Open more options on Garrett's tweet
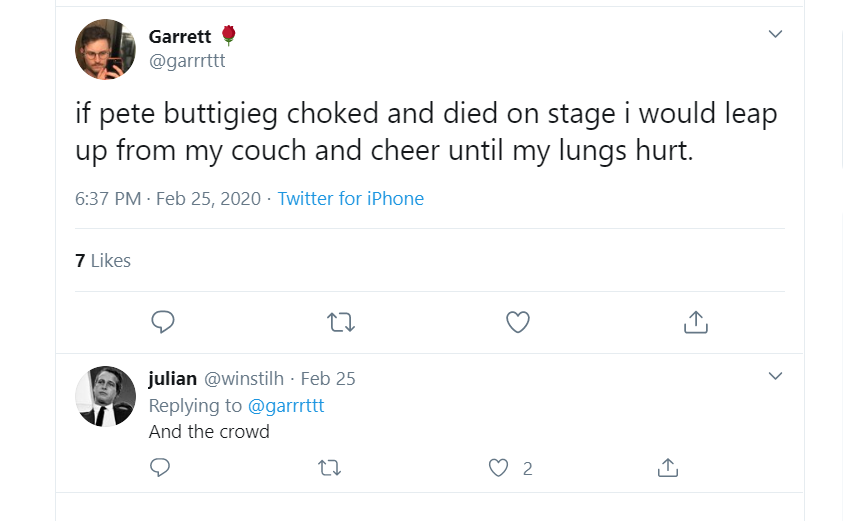The height and width of the screenshot is (521, 843). [x=775, y=34]
